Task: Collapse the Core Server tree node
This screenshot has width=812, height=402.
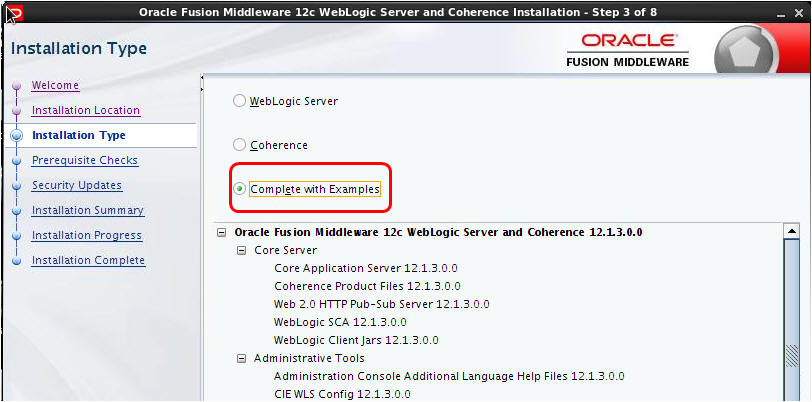Action: [241, 251]
